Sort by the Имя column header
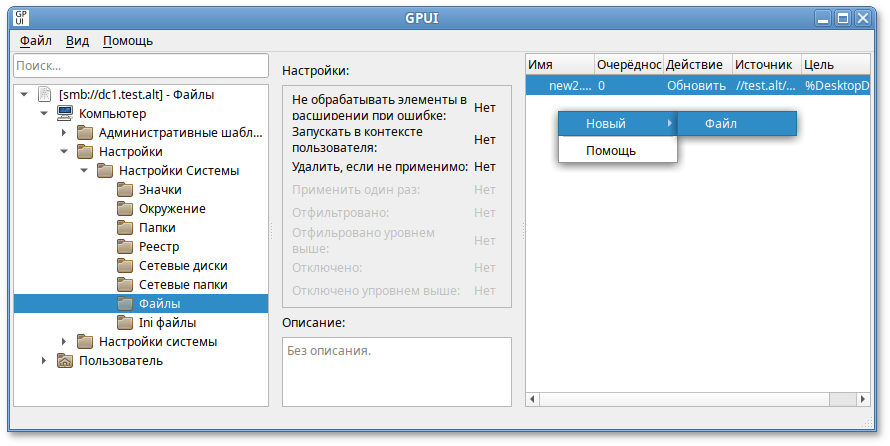 [x=560, y=65]
